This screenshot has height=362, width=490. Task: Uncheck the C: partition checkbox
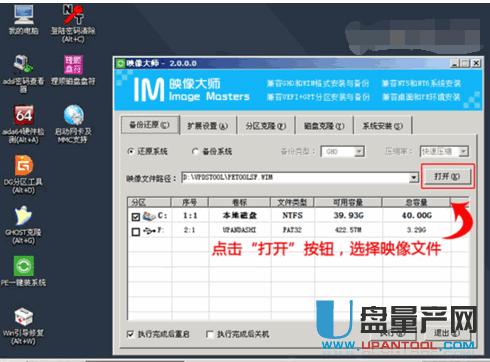tap(135, 217)
